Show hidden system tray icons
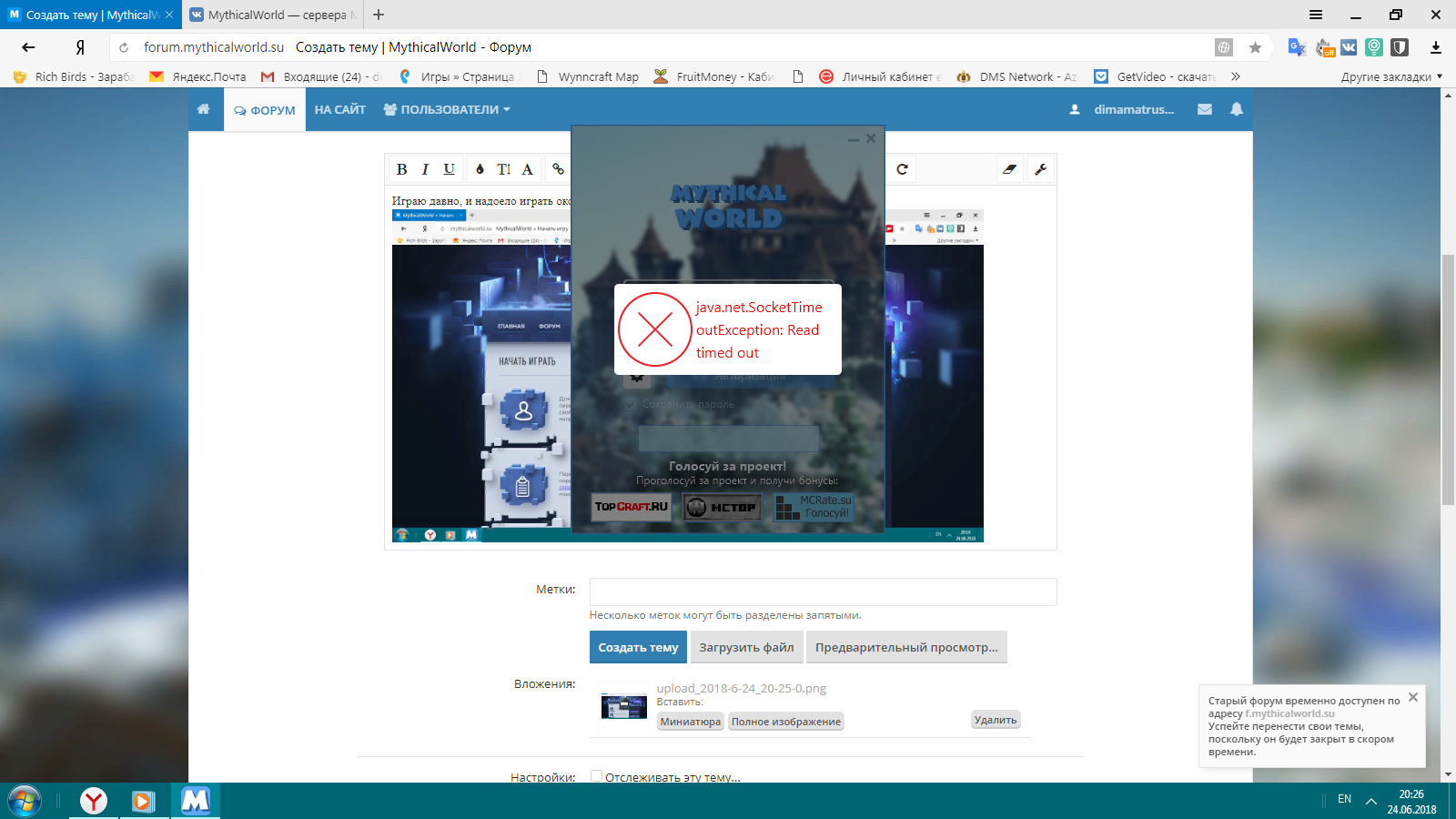The image size is (1456, 819). pyautogui.click(x=1370, y=800)
